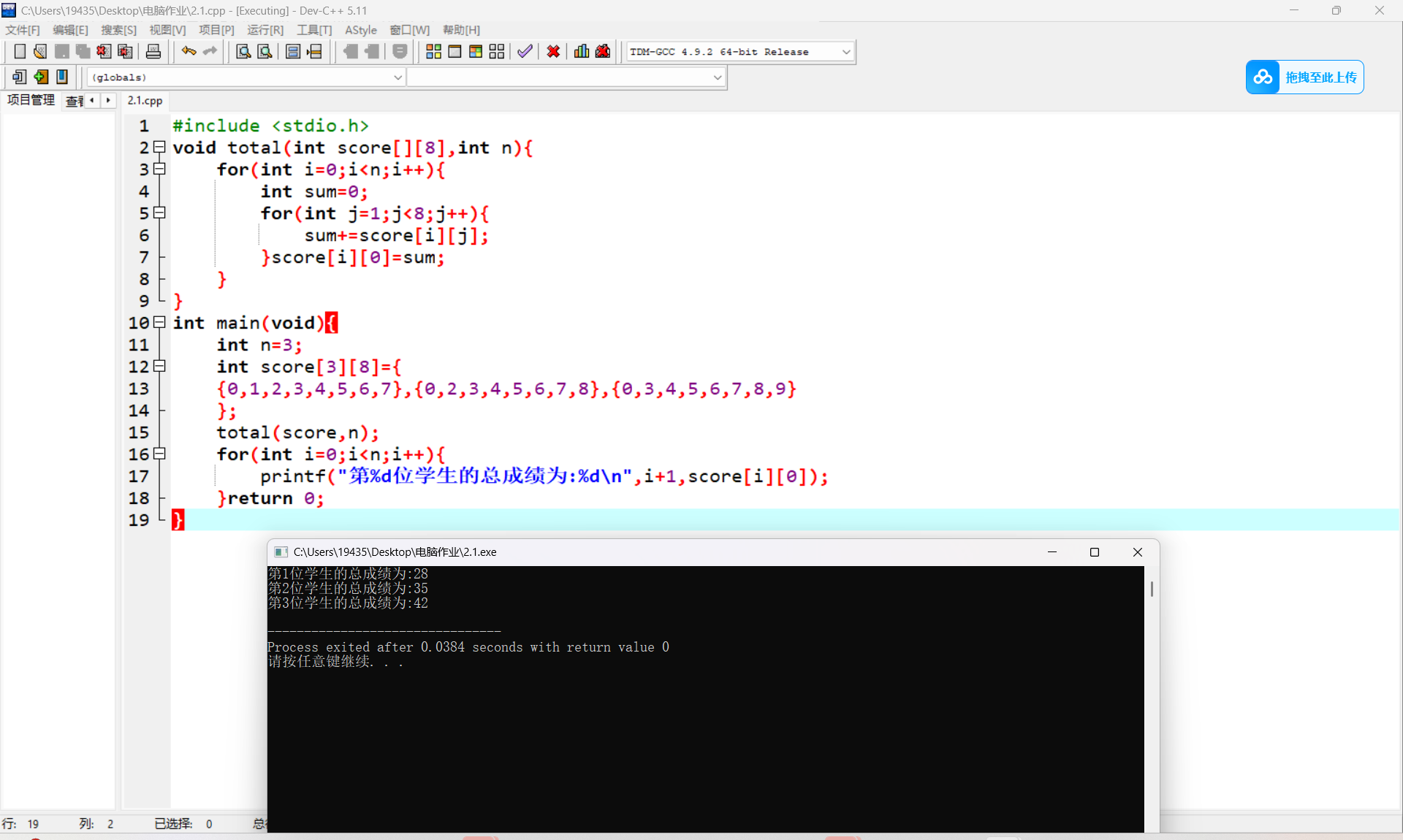The image size is (1403, 840).
Task: Click the Undo arrow icon
Action: tap(189, 51)
